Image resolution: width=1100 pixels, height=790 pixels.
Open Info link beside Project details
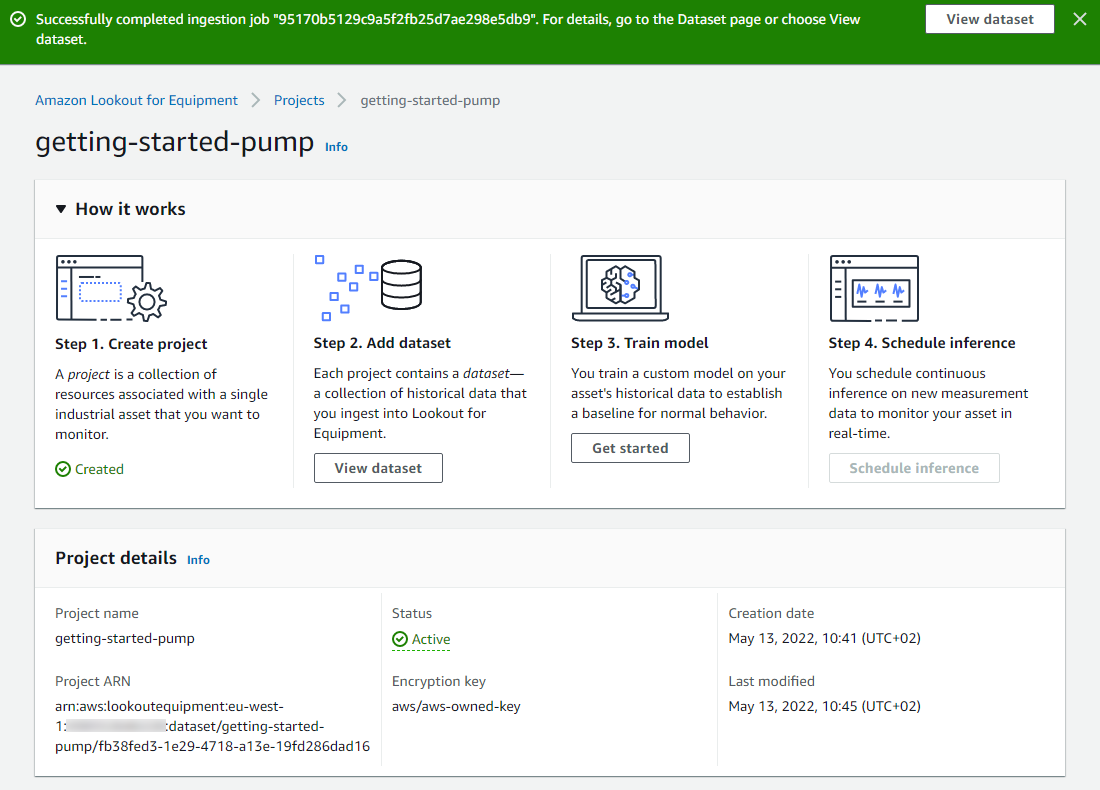coord(199,560)
